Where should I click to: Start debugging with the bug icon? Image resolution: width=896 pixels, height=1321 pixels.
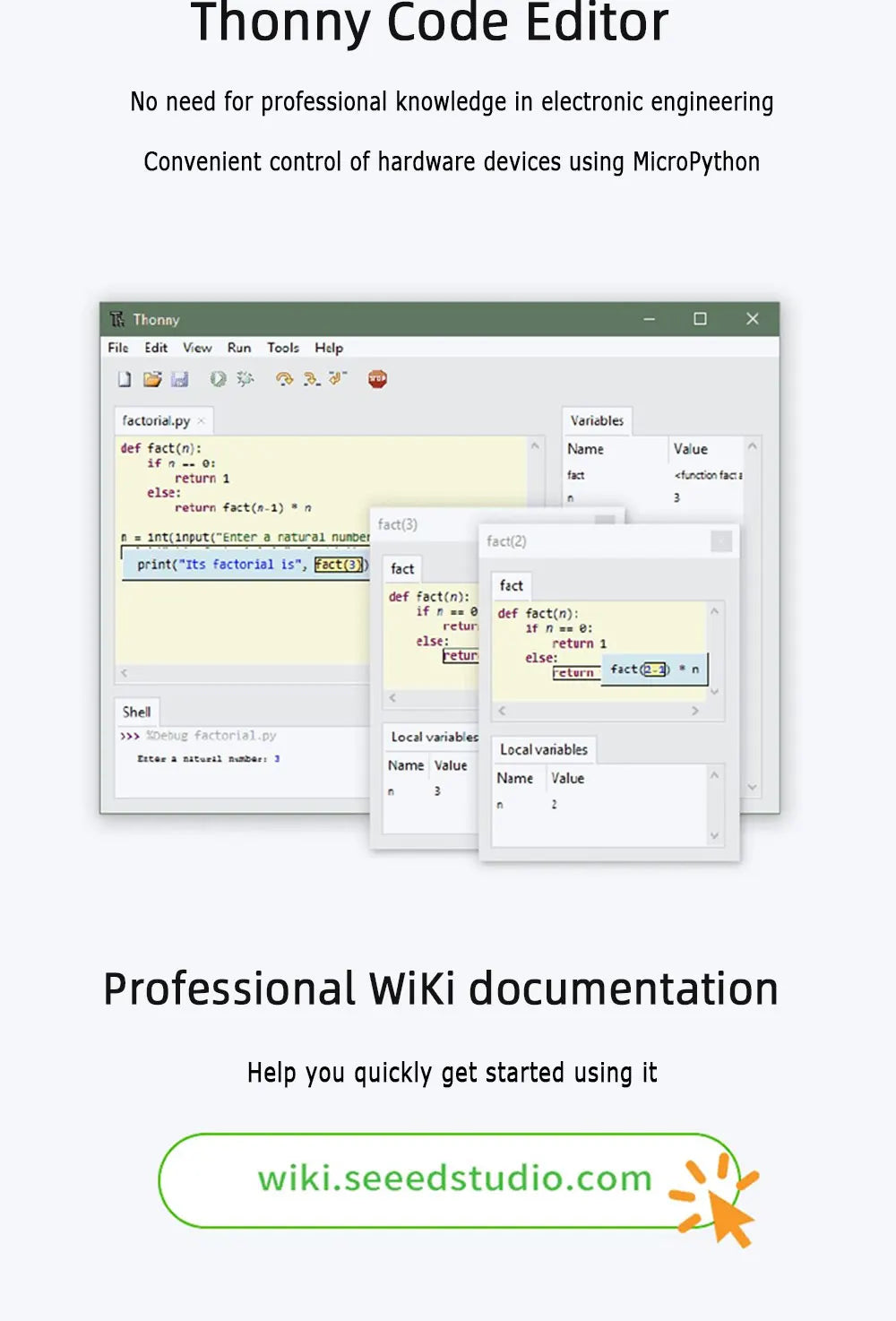coord(245,379)
